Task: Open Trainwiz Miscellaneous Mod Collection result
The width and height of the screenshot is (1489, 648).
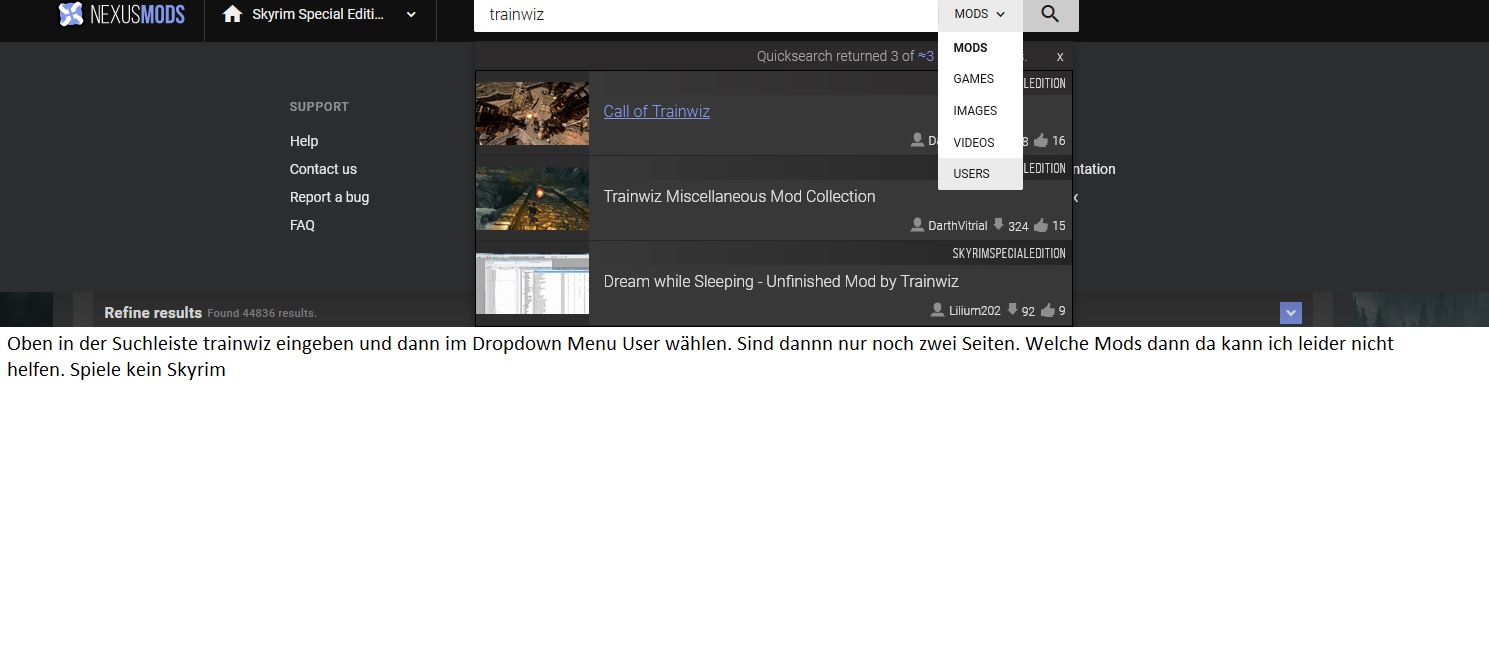Action: coord(739,196)
